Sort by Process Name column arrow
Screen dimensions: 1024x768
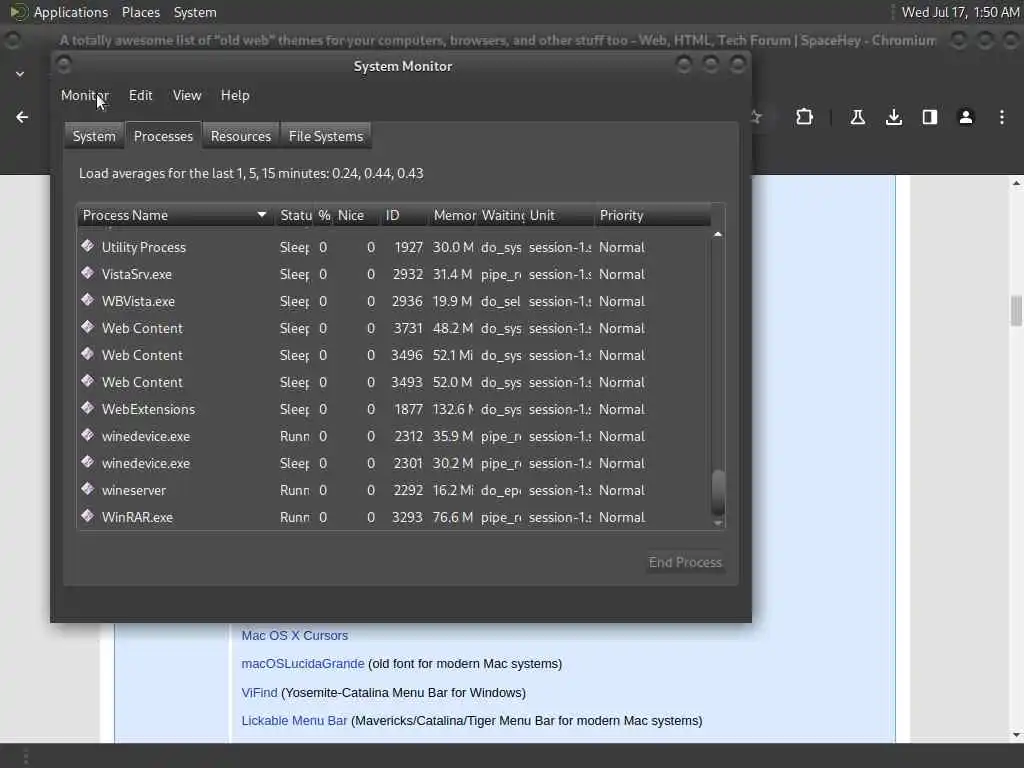(x=262, y=215)
